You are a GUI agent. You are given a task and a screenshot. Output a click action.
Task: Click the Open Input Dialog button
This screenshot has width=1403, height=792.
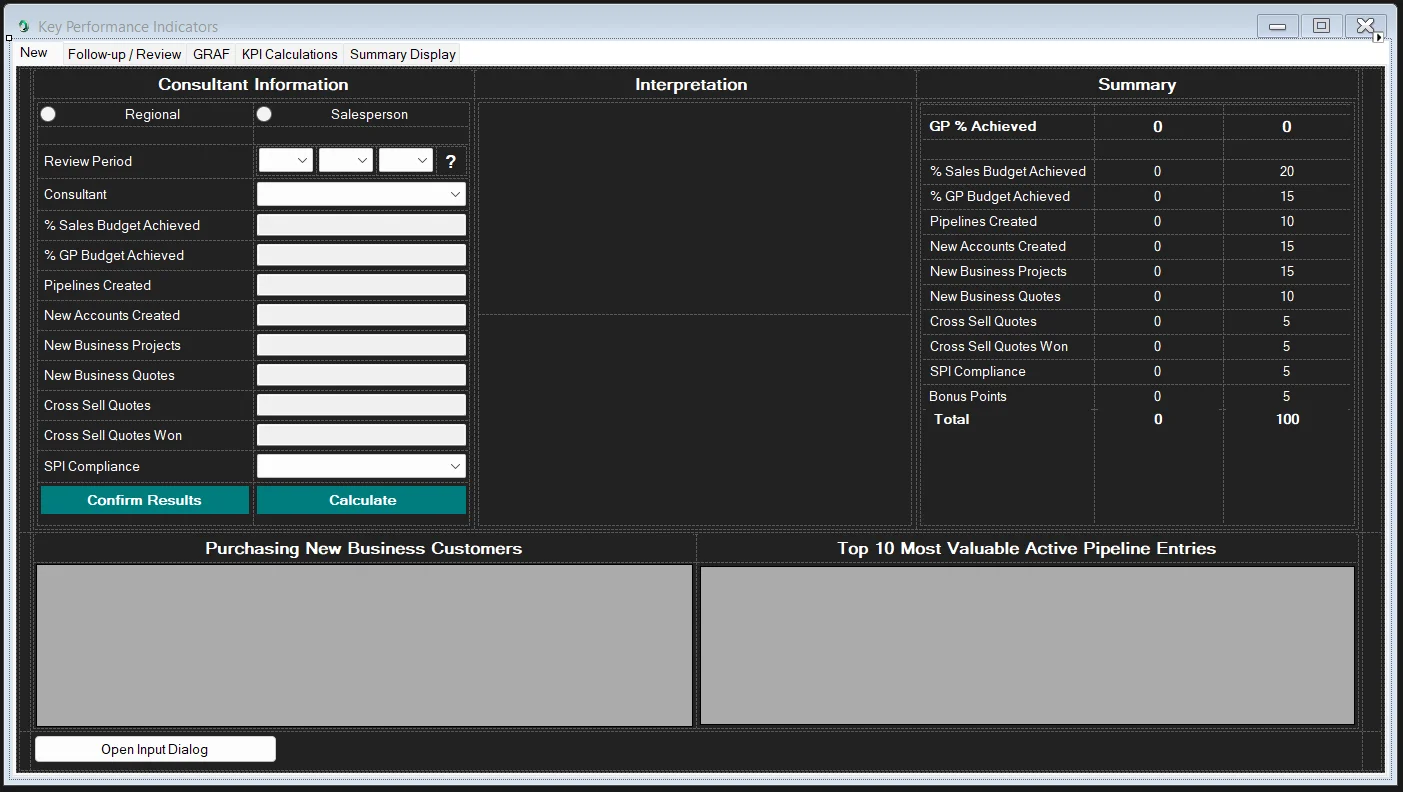click(x=155, y=749)
